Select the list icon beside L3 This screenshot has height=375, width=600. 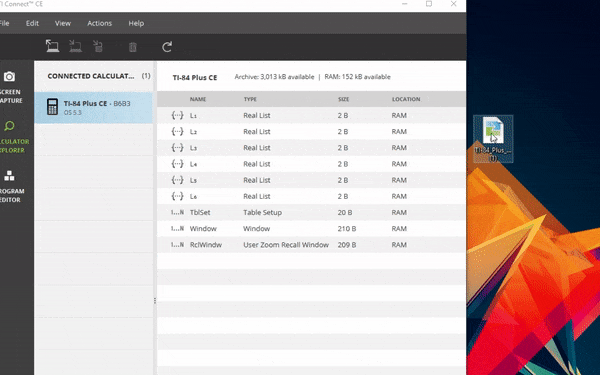pyautogui.click(x=177, y=147)
